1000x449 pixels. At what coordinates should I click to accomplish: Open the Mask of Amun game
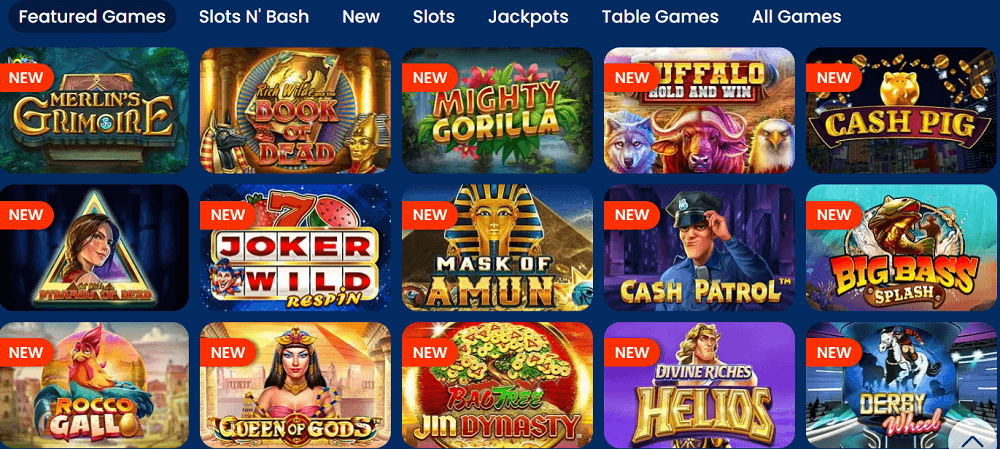497,247
